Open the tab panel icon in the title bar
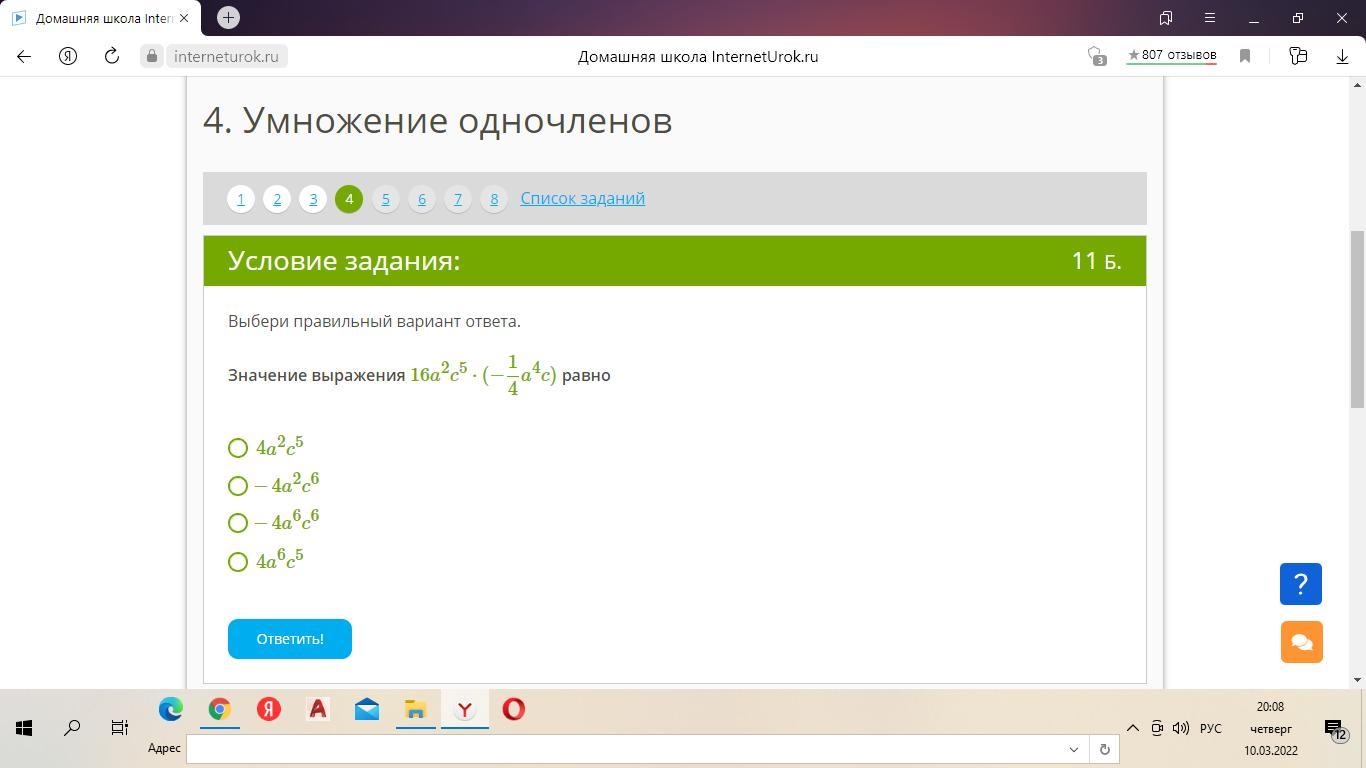This screenshot has height=768, width=1366. (1166, 18)
